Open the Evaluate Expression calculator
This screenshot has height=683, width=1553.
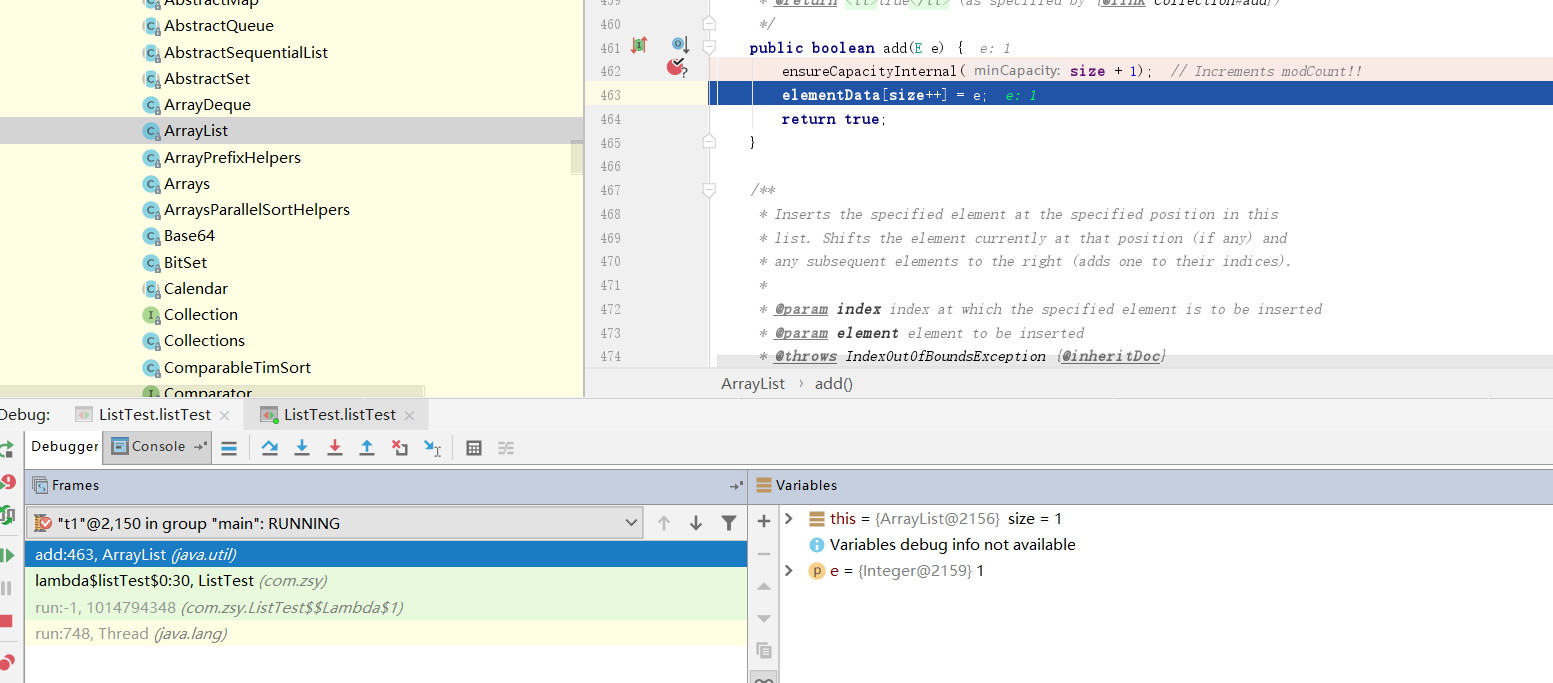click(474, 448)
